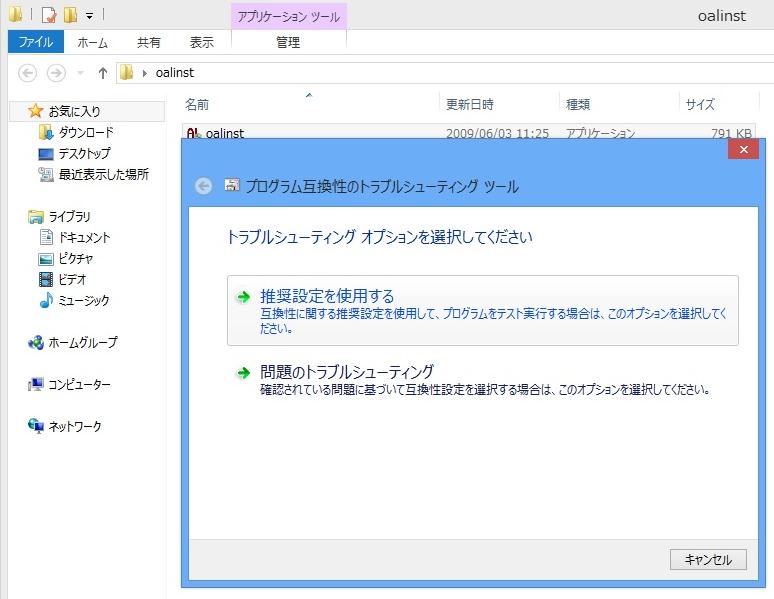
Task: Click the ライブラリ icon
Action: 36,217
